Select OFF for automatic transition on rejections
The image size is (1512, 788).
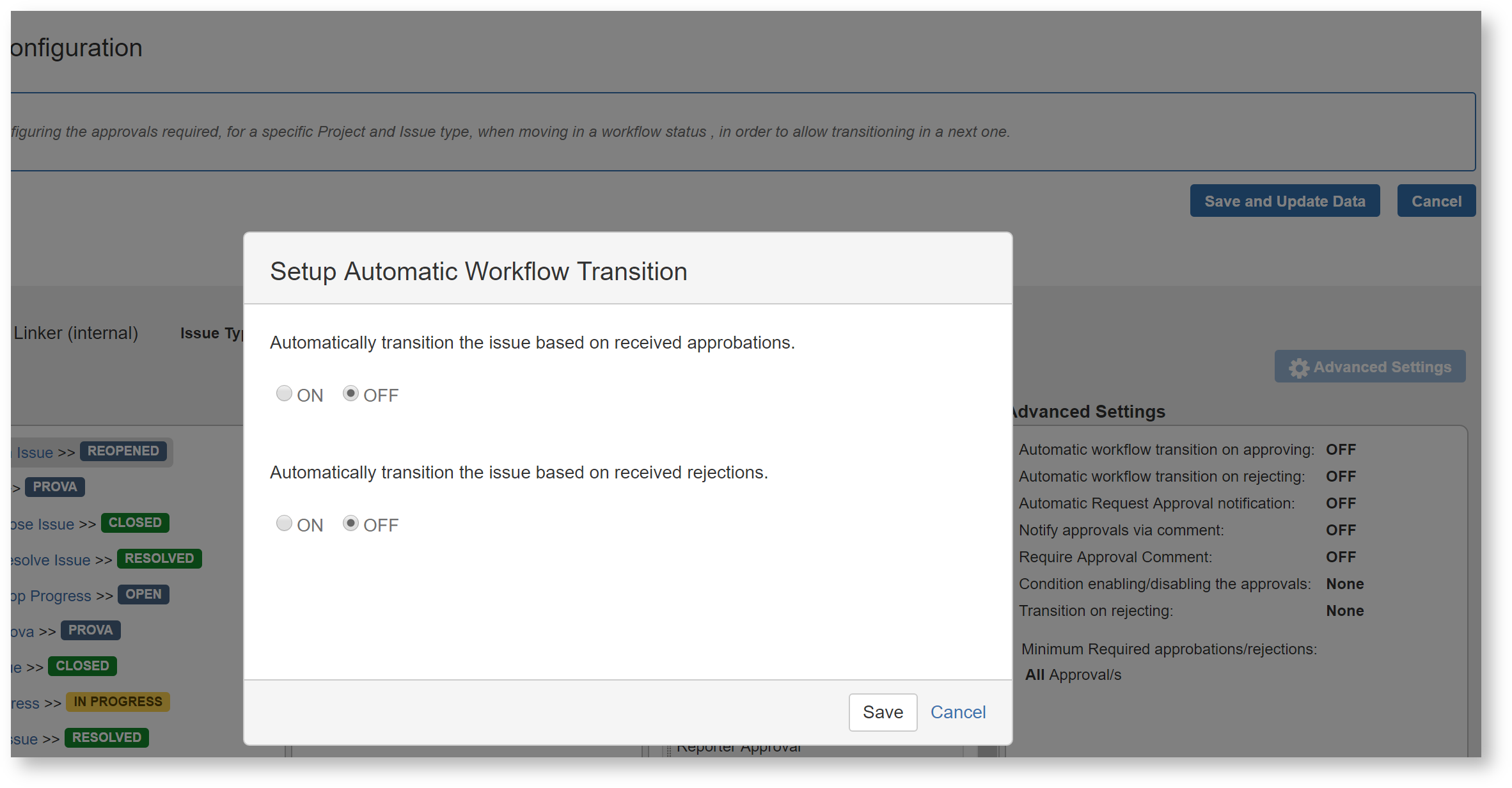[350, 523]
